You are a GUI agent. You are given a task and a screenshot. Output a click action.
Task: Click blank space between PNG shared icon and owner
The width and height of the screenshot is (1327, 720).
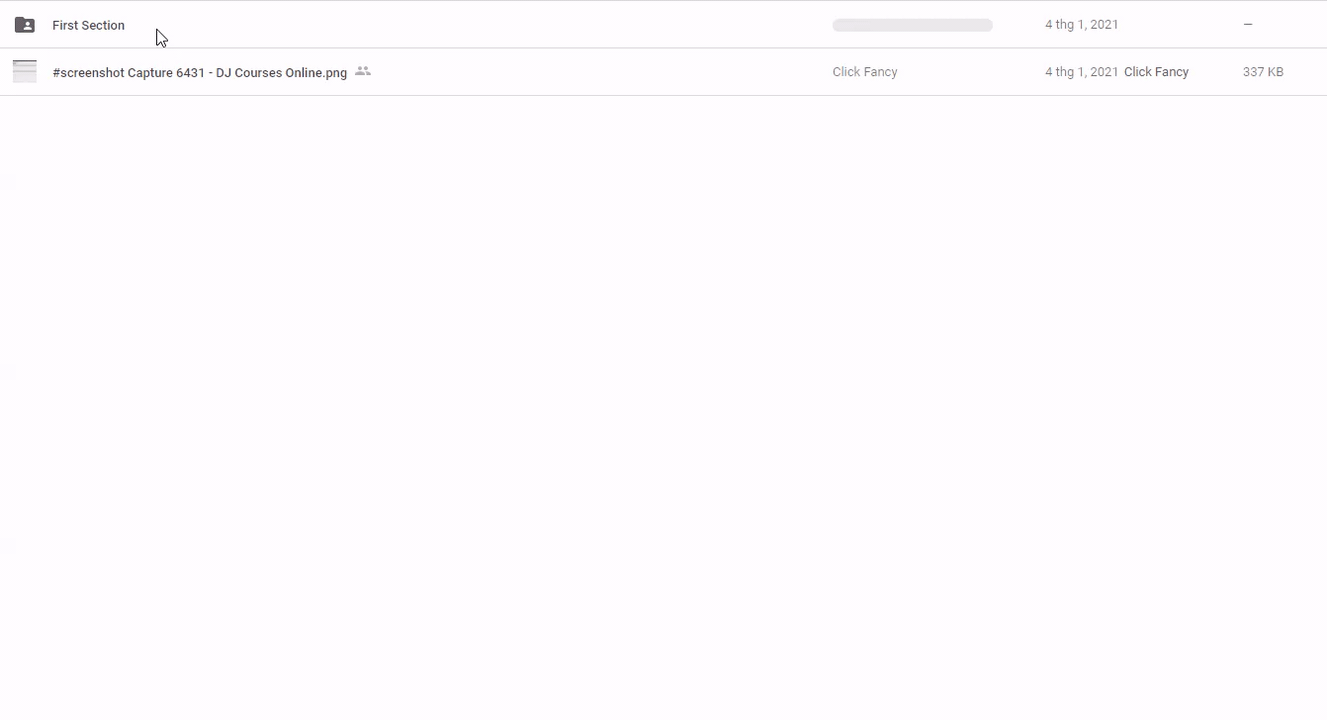(600, 72)
